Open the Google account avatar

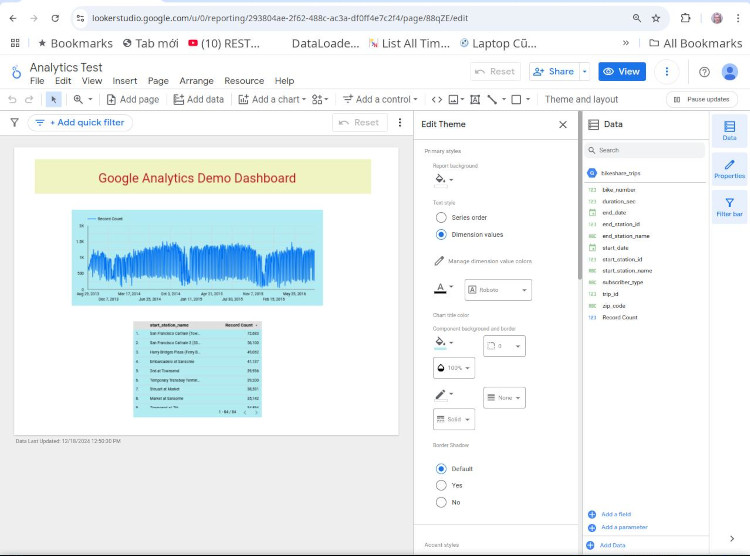(x=729, y=72)
